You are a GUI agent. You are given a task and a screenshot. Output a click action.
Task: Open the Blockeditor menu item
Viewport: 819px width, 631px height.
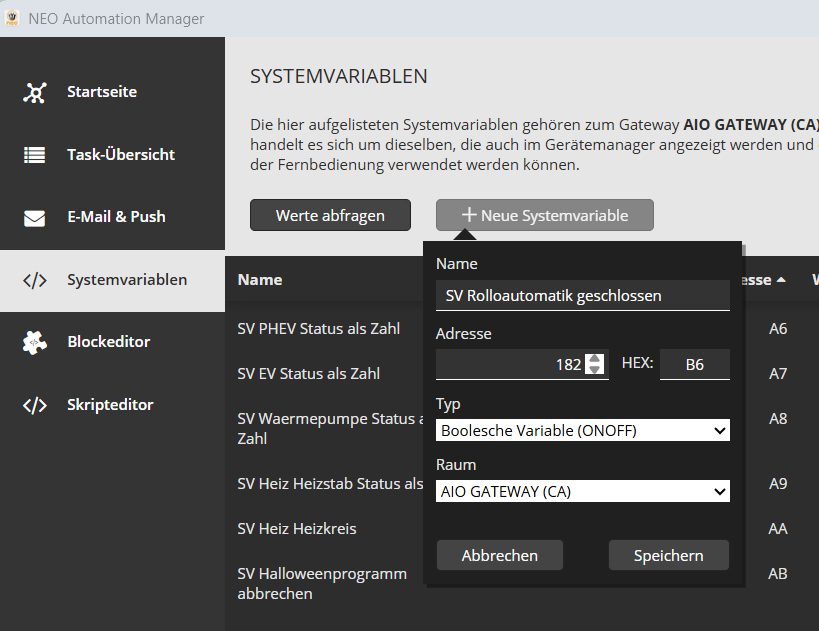tap(108, 342)
